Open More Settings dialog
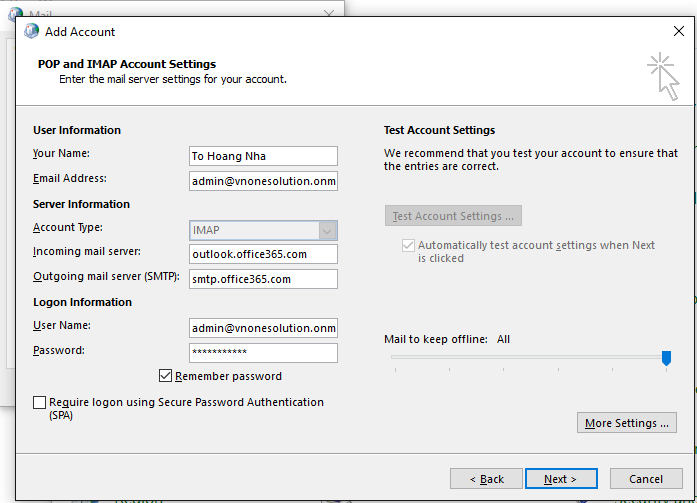The height and width of the screenshot is (503, 697). point(627,423)
